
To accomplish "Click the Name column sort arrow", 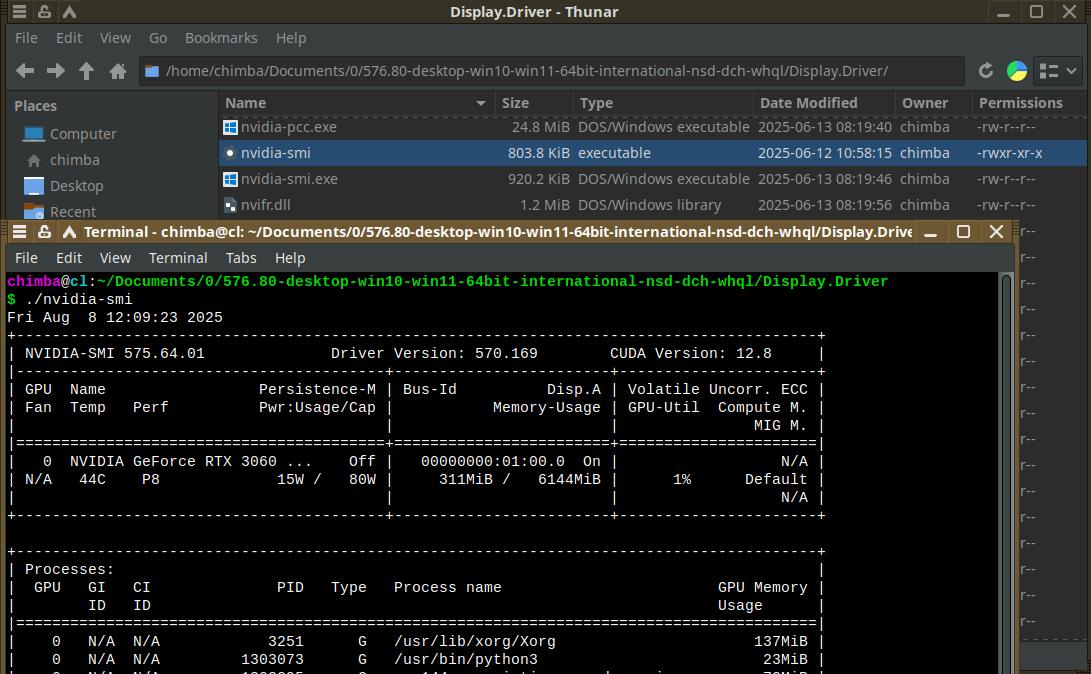I will [x=481, y=103].
